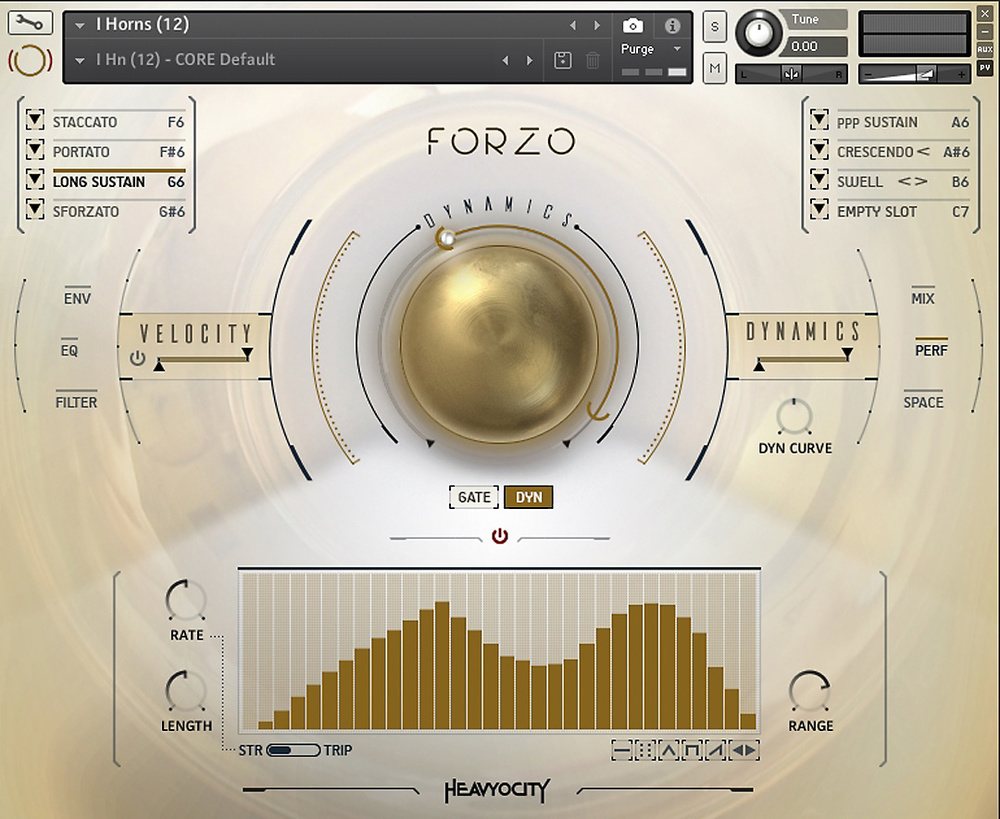Toggle the STR/TRIP switch
1000x819 pixels.
[x=292, y=750]
